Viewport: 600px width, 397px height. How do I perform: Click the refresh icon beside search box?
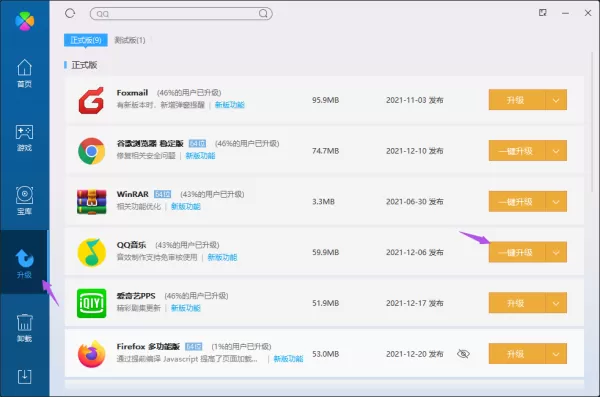(70, 13)
